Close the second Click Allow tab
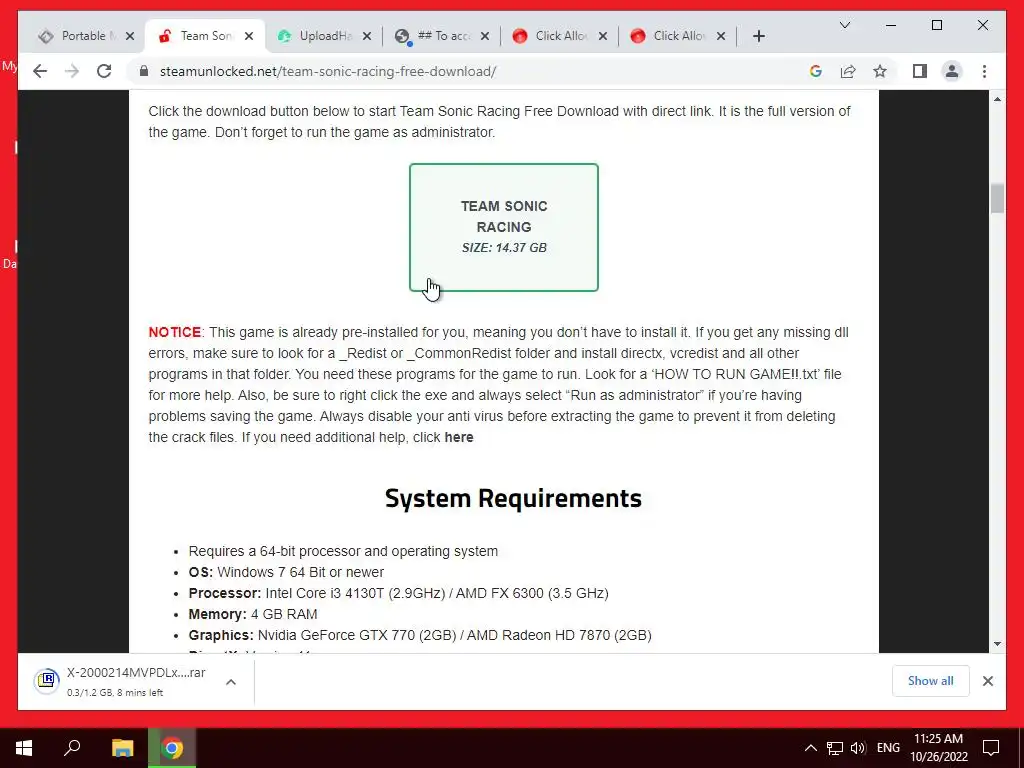The image size is (1024, 768). pyautogui.click(x=721, y=36)
